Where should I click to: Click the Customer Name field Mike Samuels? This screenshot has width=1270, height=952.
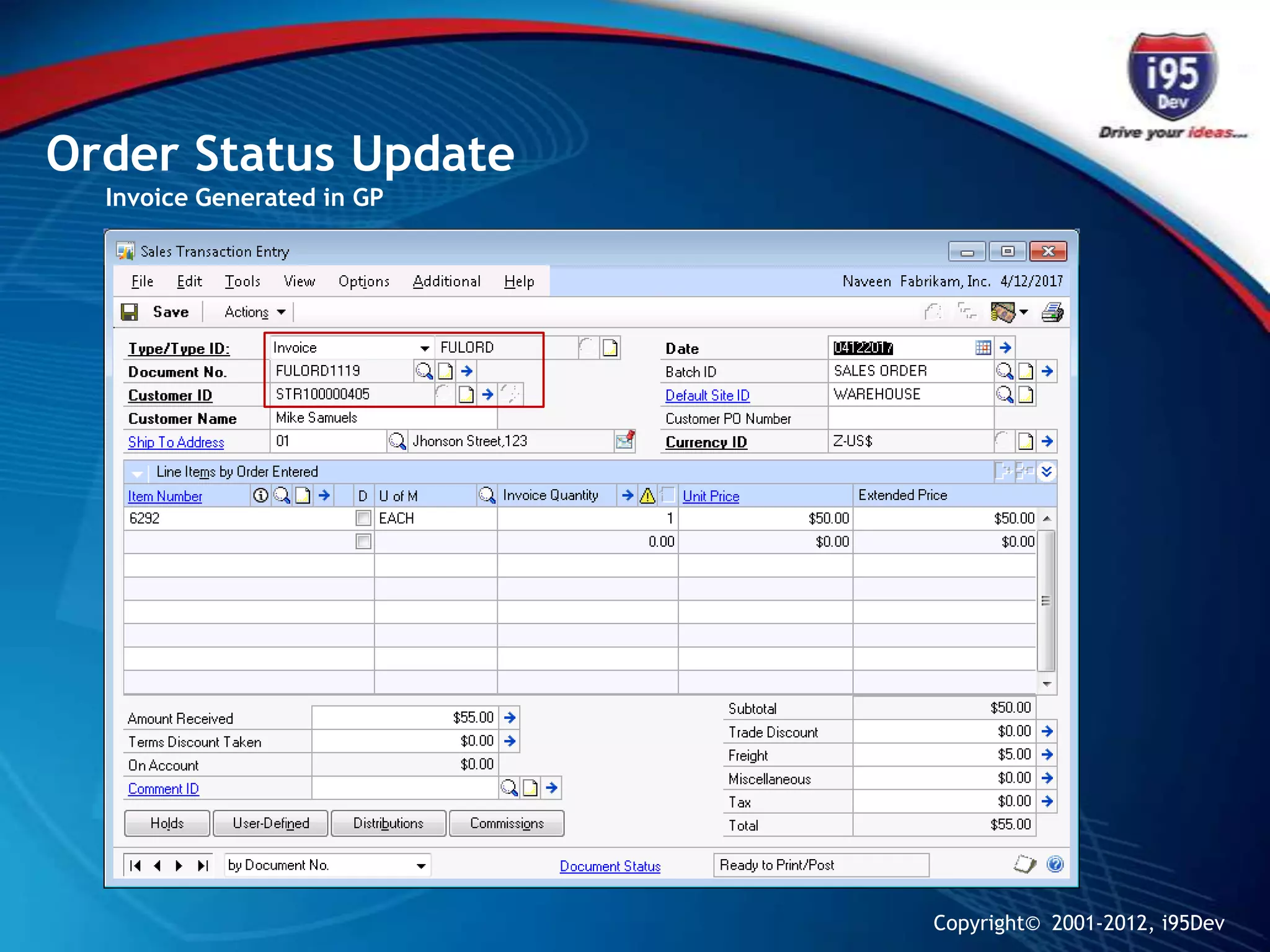(x=383, y=418)
